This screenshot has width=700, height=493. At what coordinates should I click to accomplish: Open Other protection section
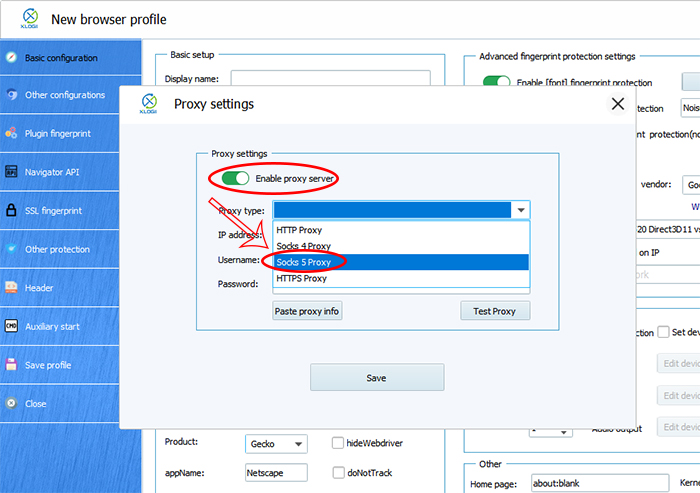click(60, 249)
